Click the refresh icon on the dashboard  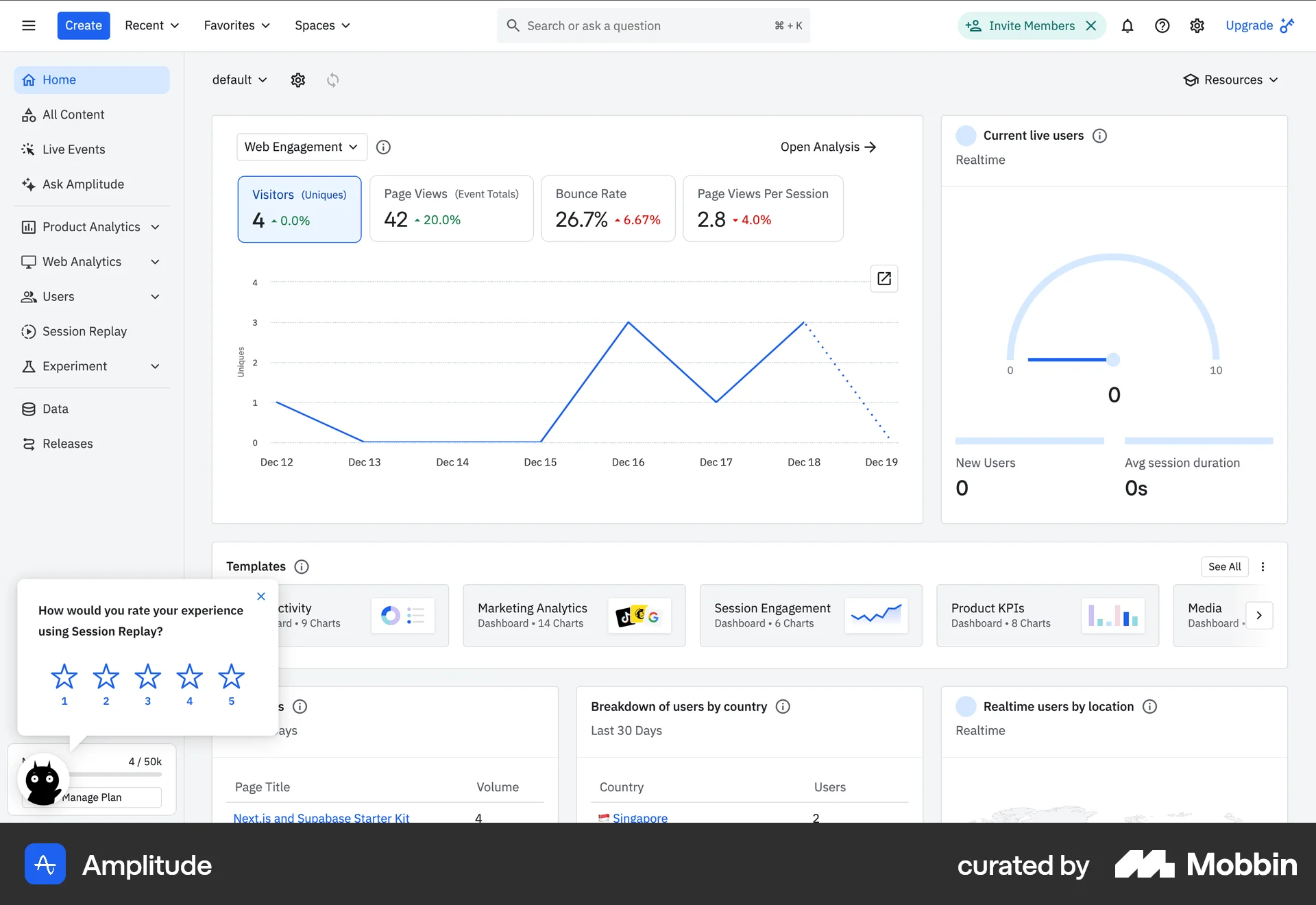click(x=332, y=80)
